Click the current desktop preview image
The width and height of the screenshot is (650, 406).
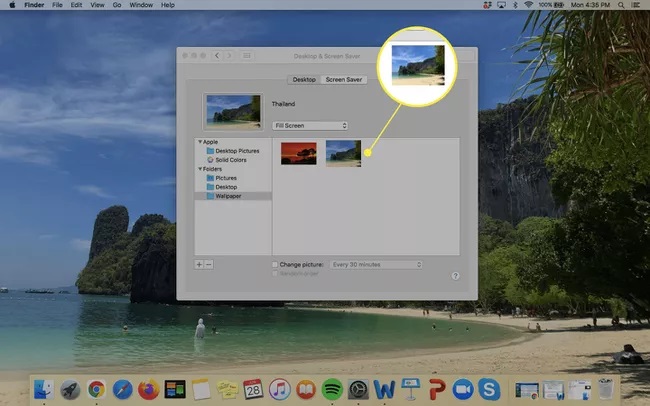point(233,112)
